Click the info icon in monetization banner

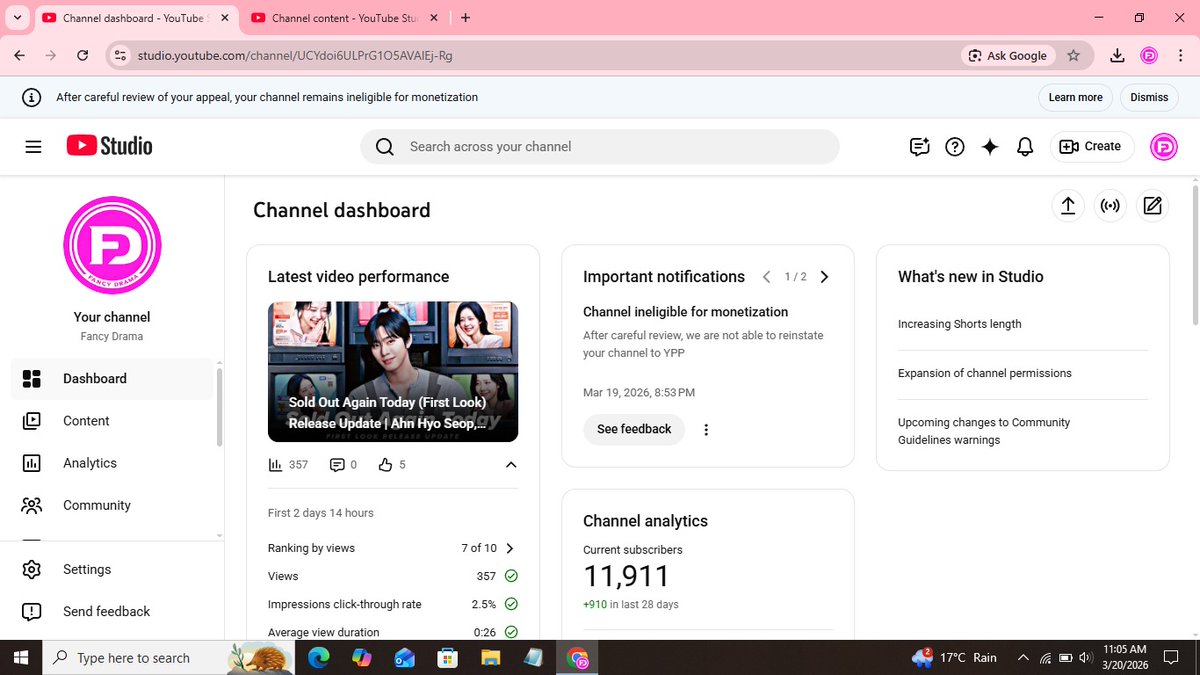click(x=33, y=97)
